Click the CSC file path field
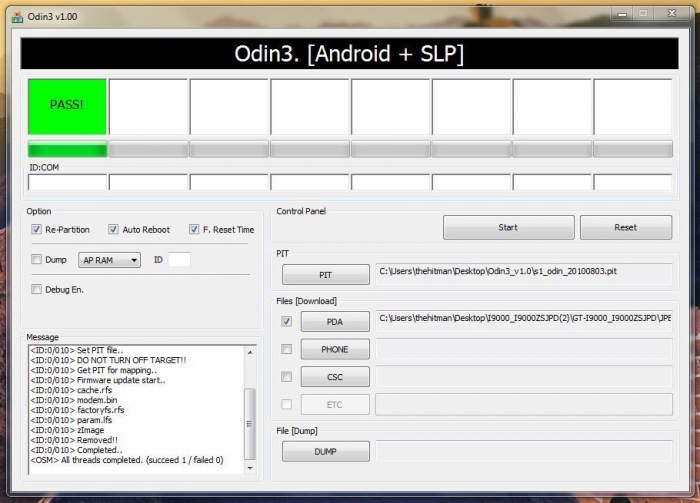Viewport: 700px width, 503px height. tap(524, 377)
